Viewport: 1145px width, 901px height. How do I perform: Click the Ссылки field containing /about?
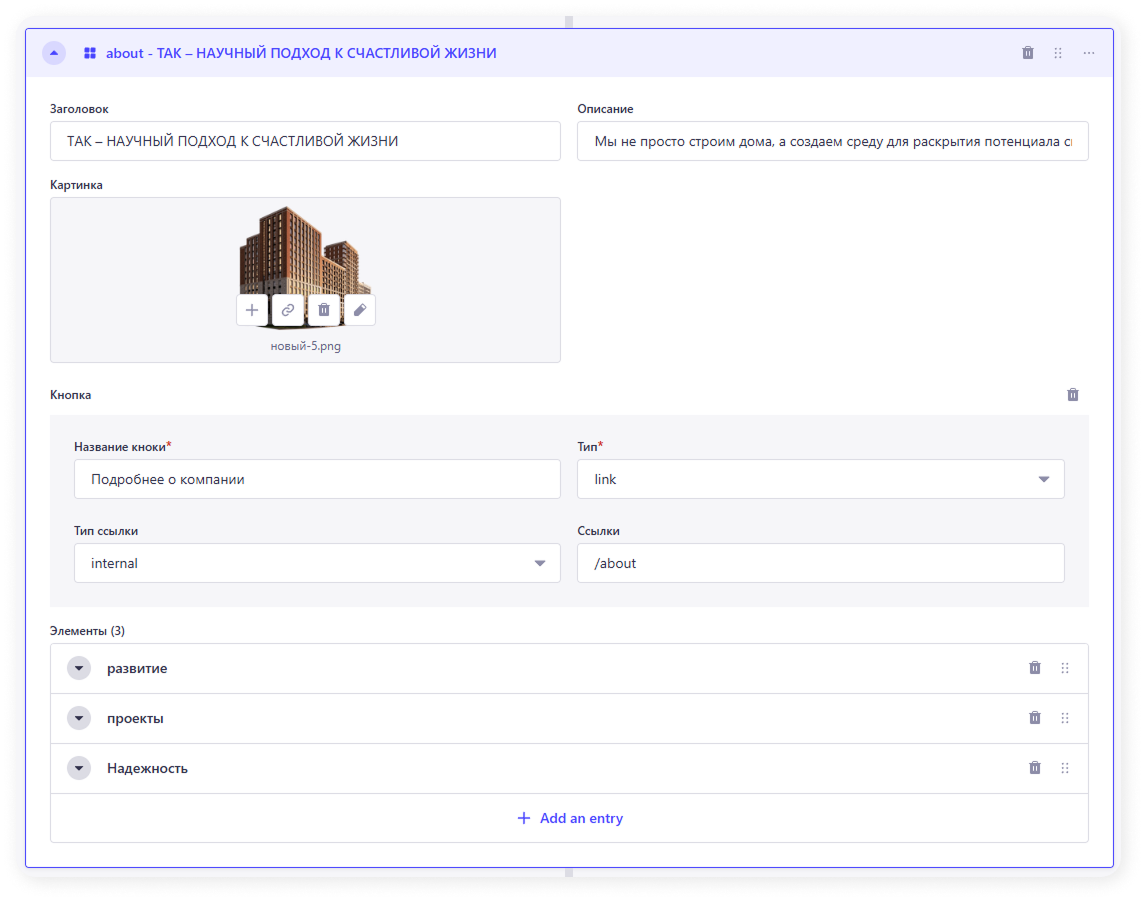point(820,563)
